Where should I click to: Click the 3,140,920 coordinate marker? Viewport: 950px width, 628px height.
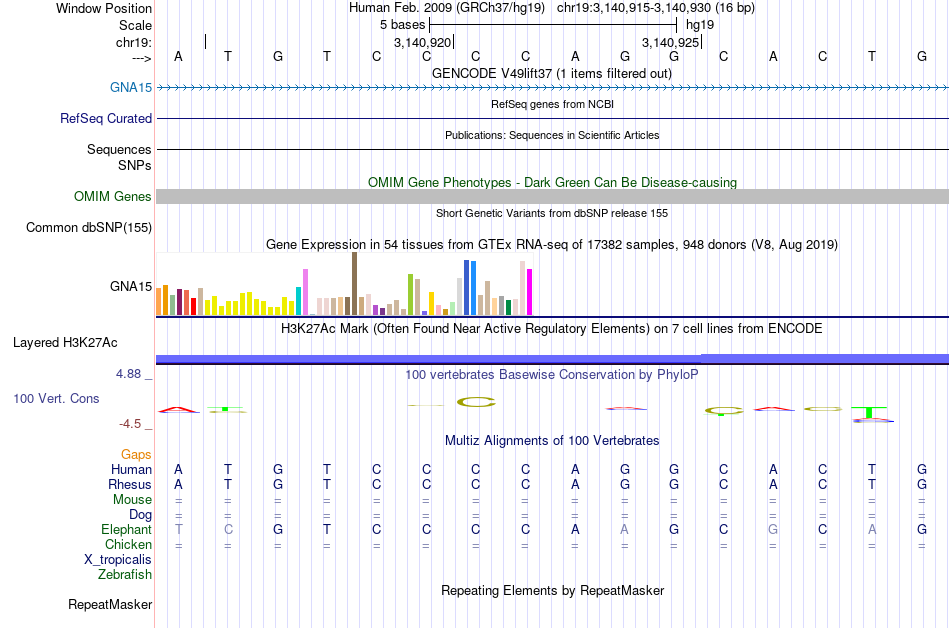423,42
